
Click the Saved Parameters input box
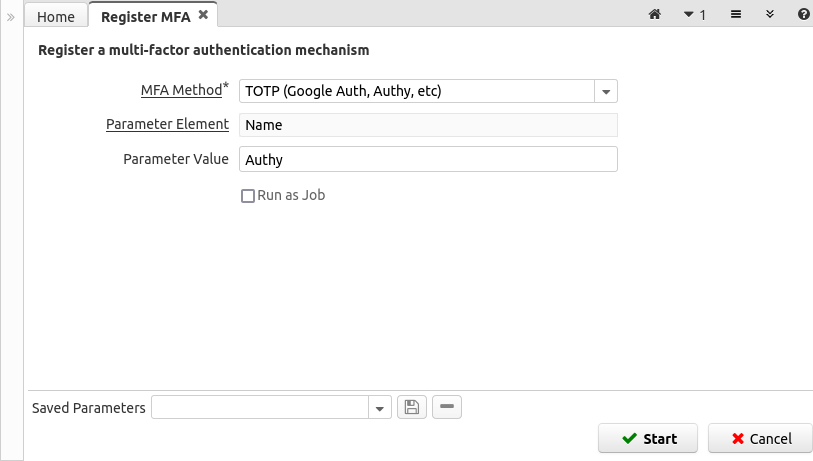pos(260,408)
